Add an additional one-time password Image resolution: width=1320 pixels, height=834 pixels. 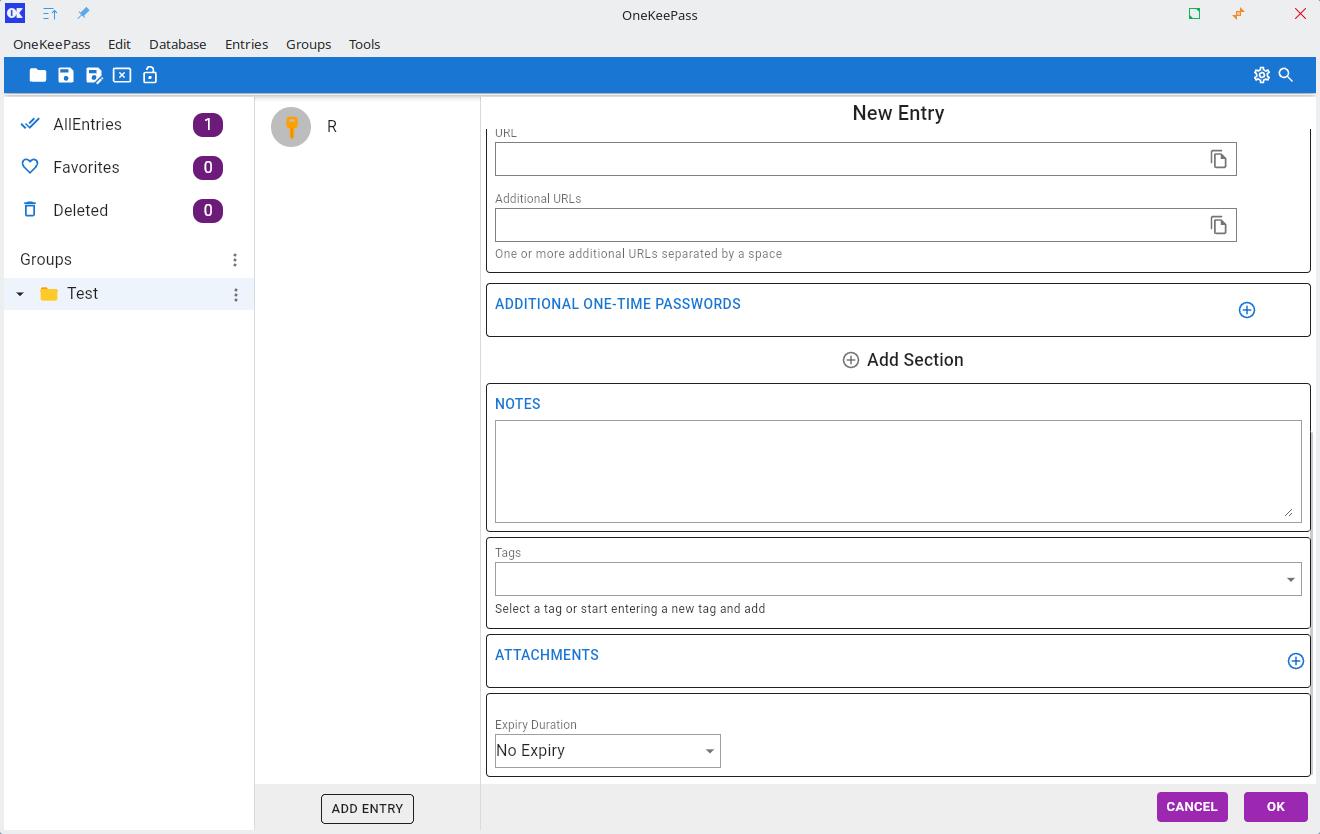pyautogui.click(x=1247, y=310)
